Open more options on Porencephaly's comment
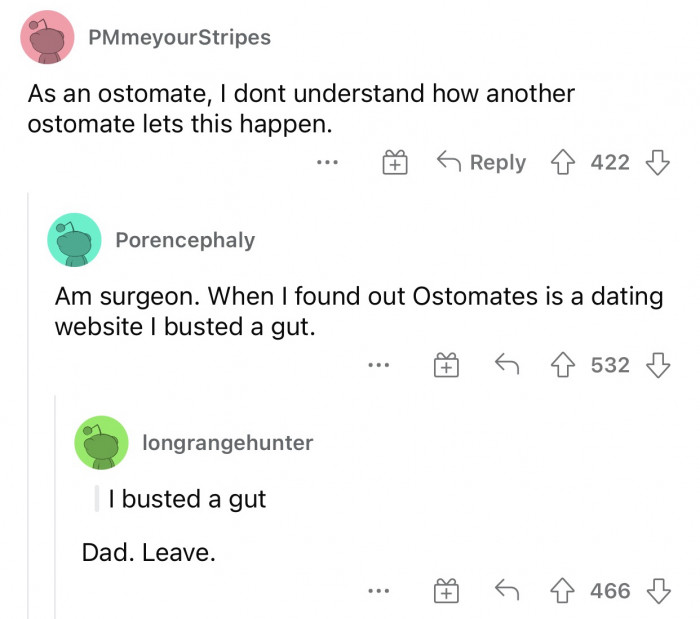700x619 pixels. pyautogui.click(x=377, y=366)
